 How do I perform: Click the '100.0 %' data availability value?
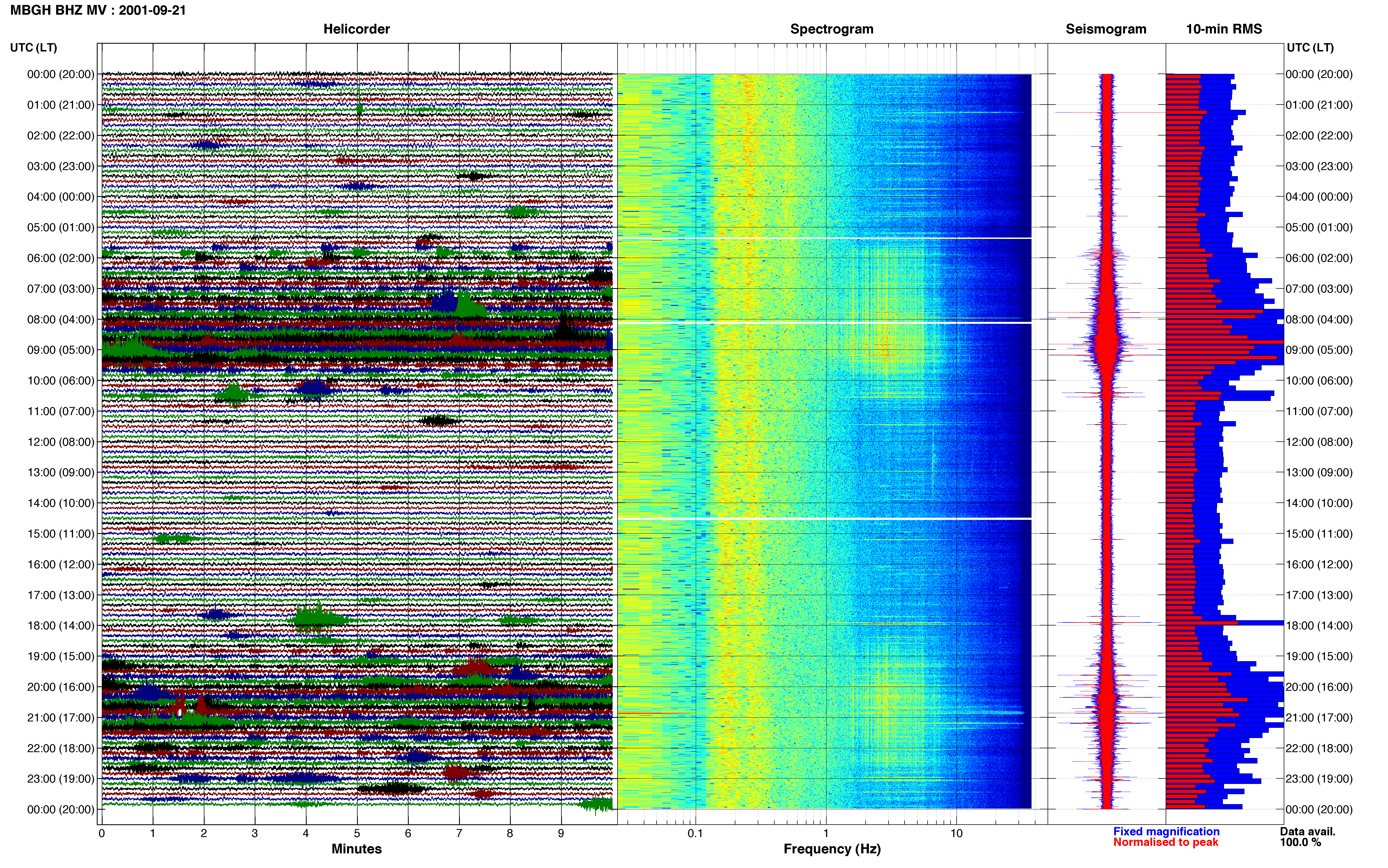[1300, 842]
